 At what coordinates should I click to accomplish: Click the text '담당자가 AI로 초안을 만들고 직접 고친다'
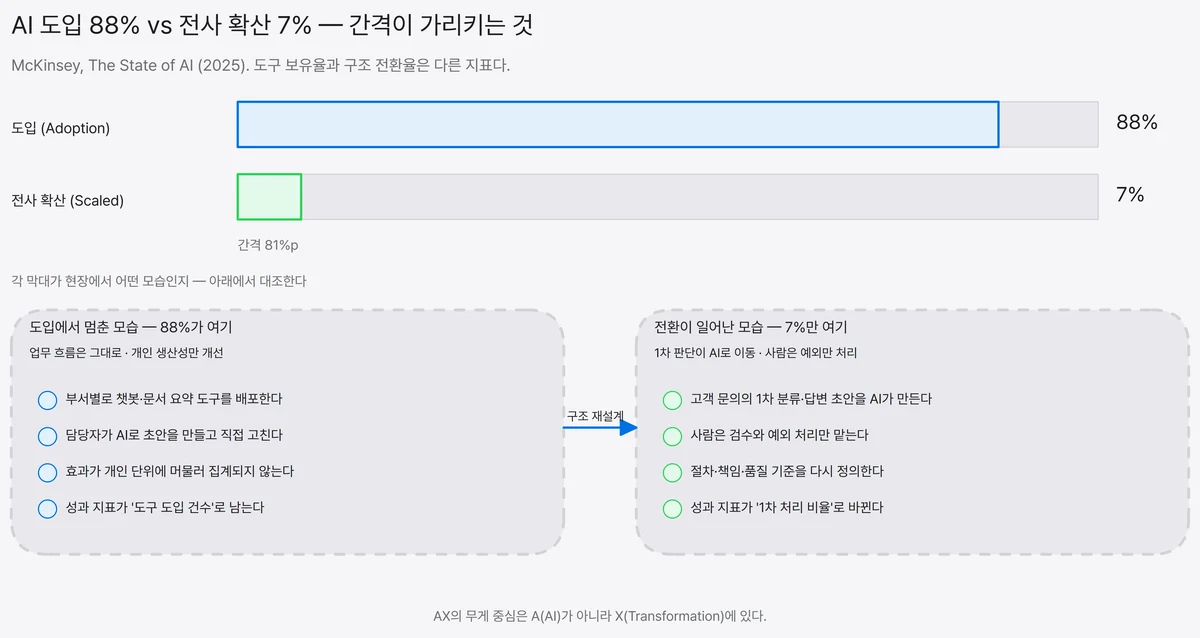(x=174, y=435)
